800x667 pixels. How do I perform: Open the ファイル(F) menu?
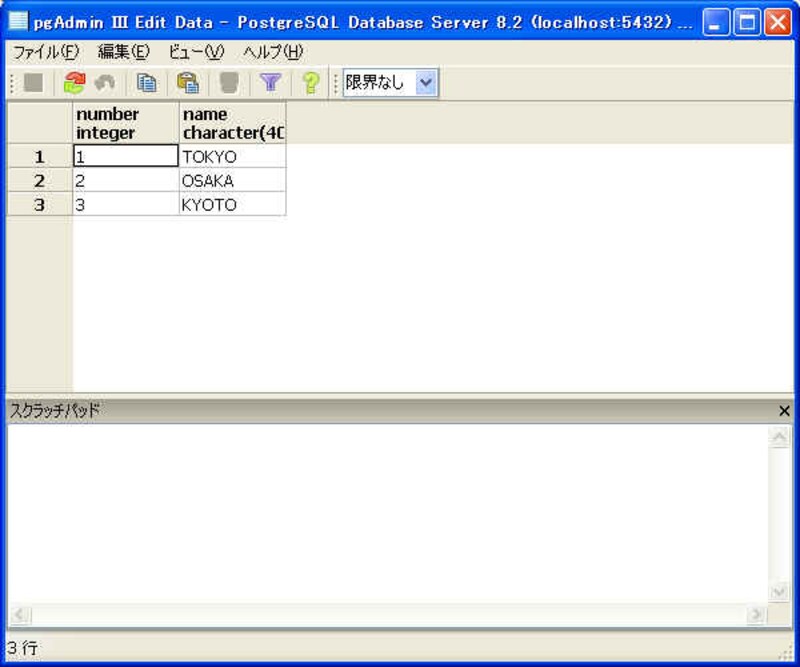(45, 52)
